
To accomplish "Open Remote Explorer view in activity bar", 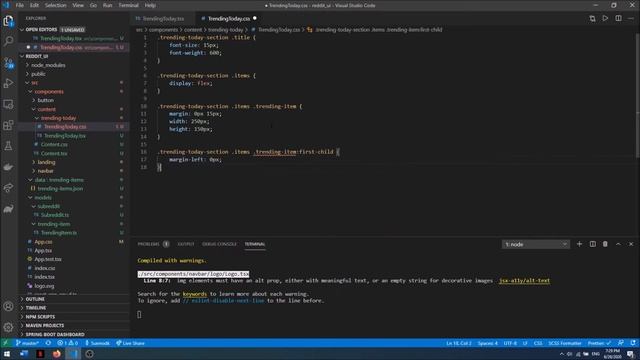I will (8, 104).
